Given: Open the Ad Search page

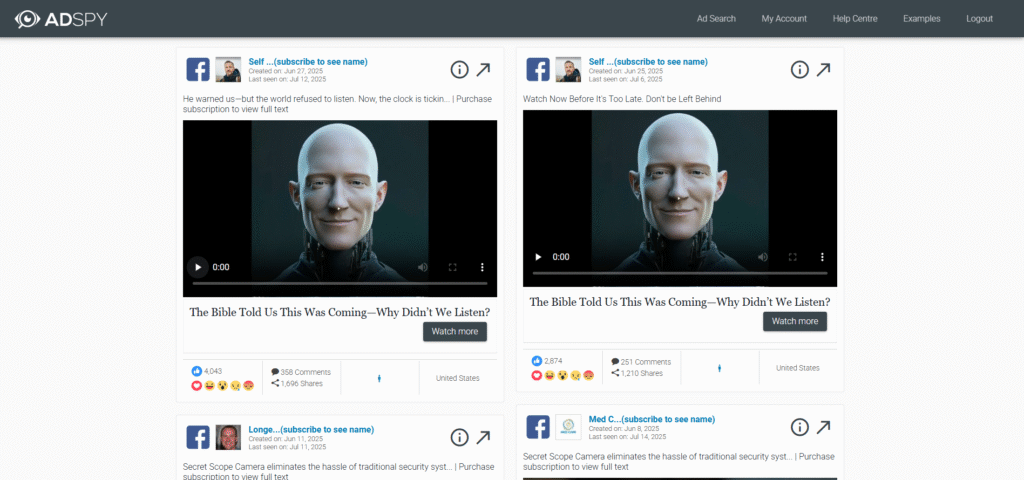Looking at the screenshot, I should [716, 19].
